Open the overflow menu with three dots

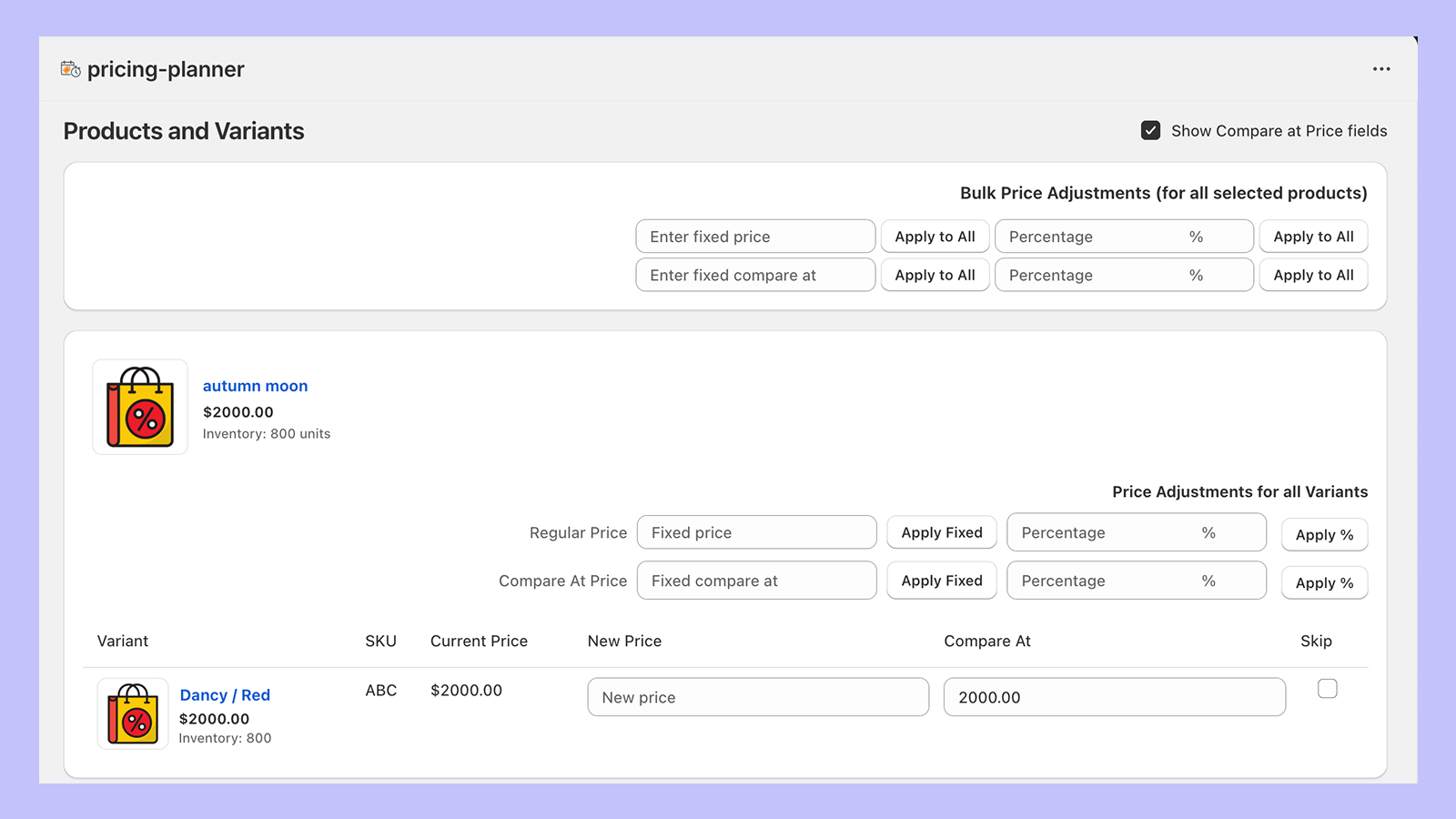pyautogui.click(x=1381, y=68)
